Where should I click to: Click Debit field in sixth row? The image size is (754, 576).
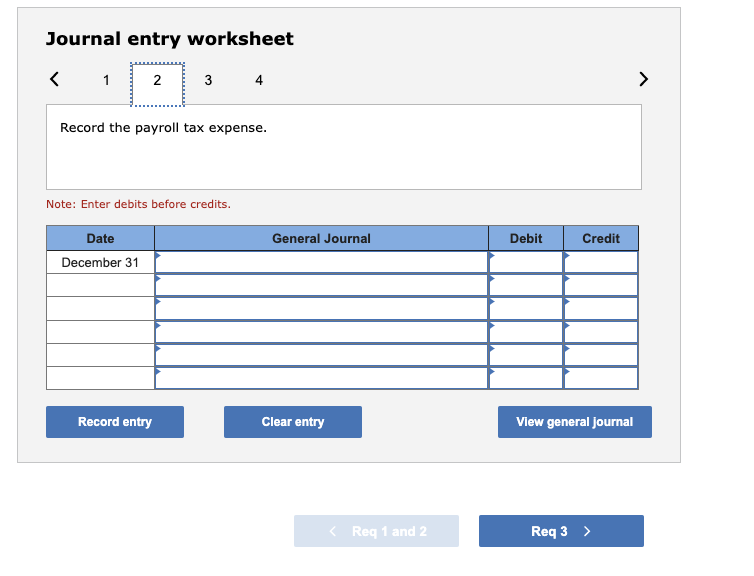(526, 378)
